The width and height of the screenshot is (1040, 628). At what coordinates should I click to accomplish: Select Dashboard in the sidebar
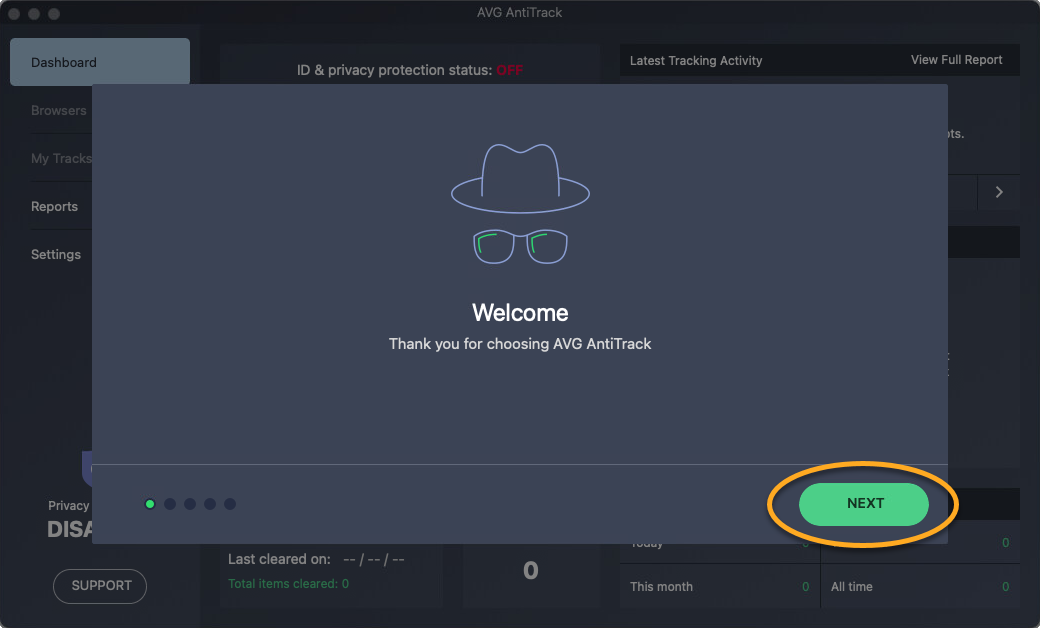[99, 62]
